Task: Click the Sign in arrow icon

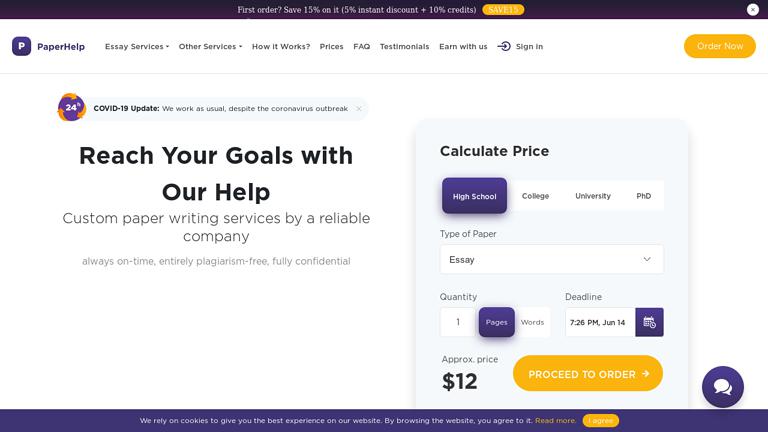Action: coord(504,46)
